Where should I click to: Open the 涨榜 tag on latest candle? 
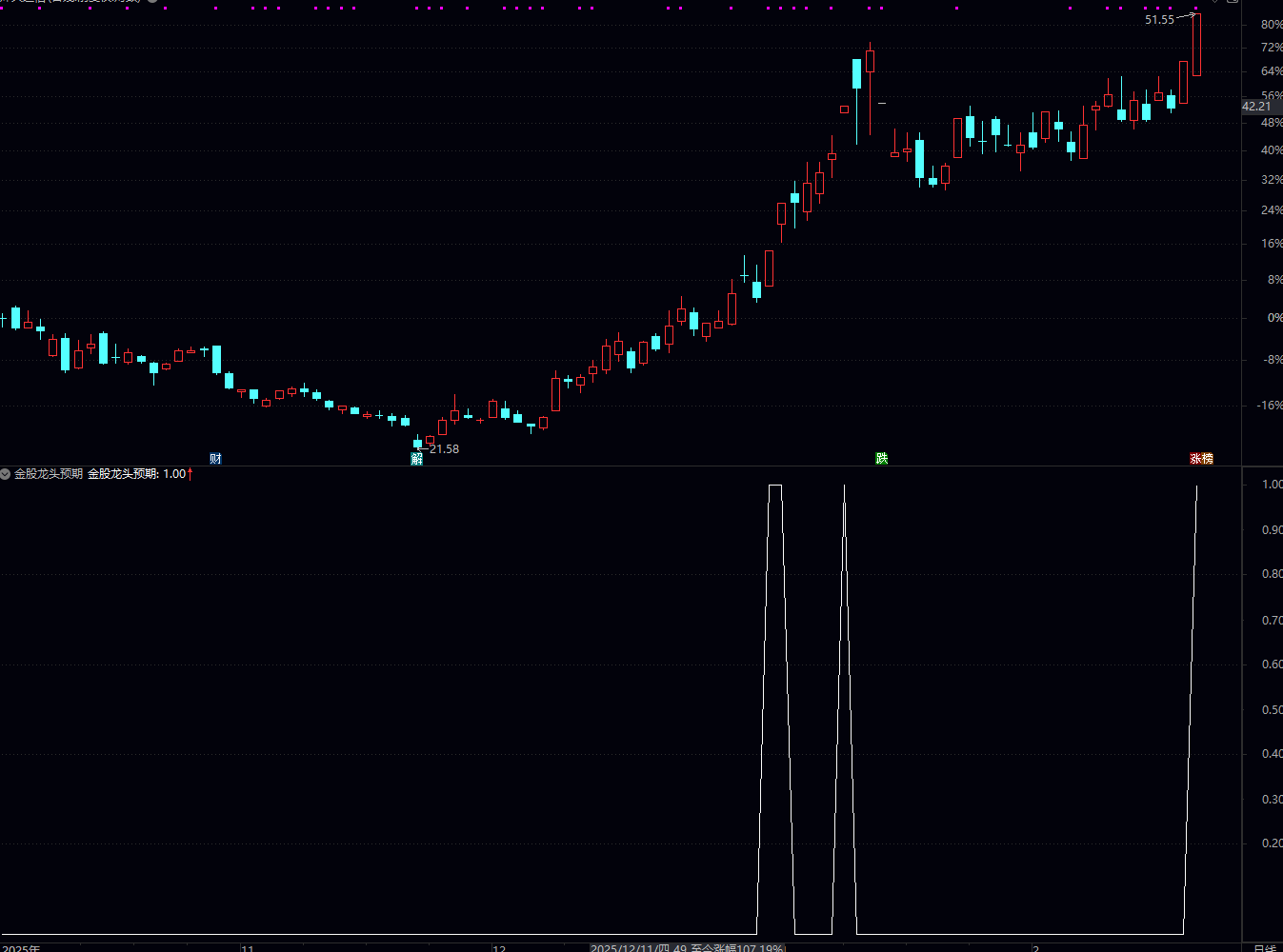pos(1201,459)
